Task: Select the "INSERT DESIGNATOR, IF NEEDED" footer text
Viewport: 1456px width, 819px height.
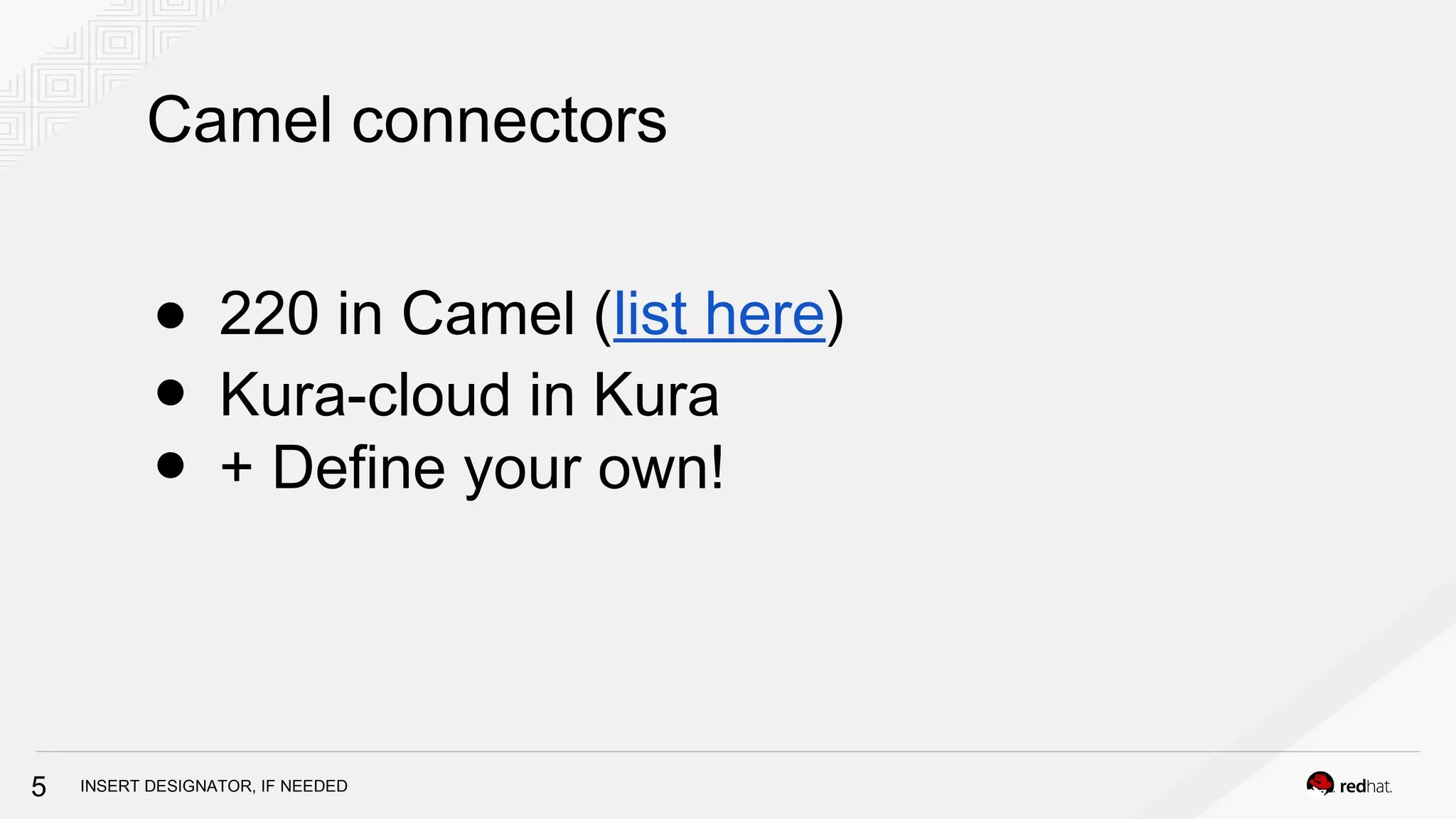Action: [x=214, y=786]
